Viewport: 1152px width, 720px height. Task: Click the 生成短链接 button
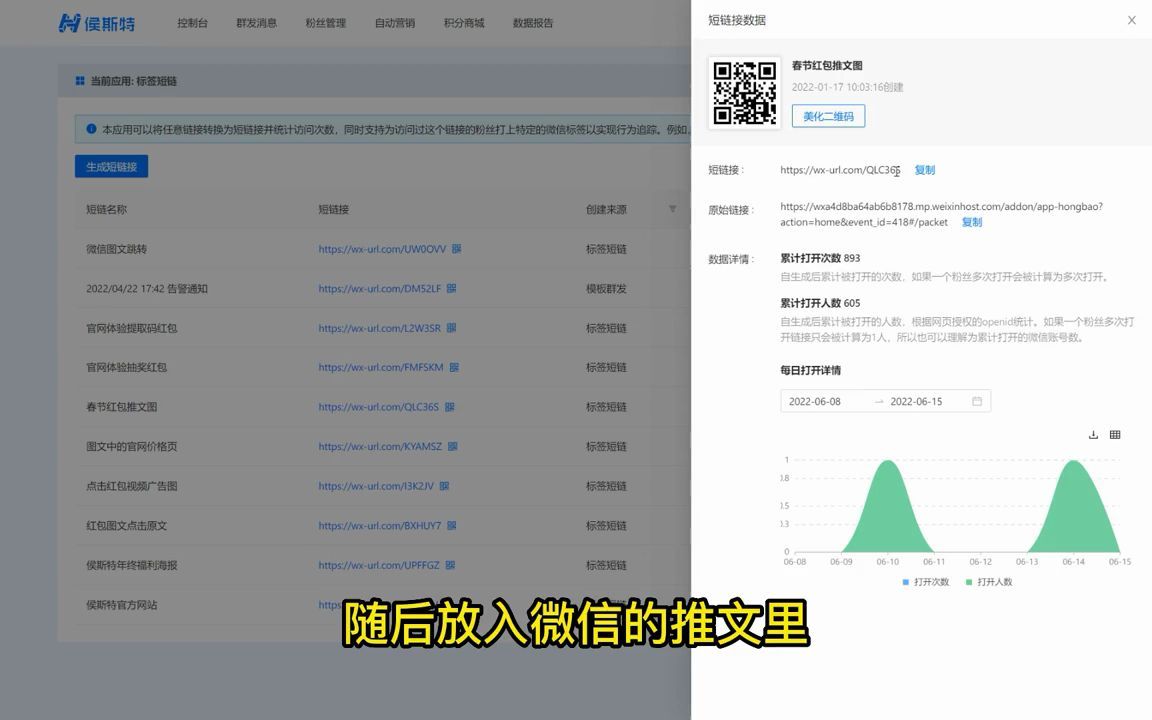click(x=110, y=166)
